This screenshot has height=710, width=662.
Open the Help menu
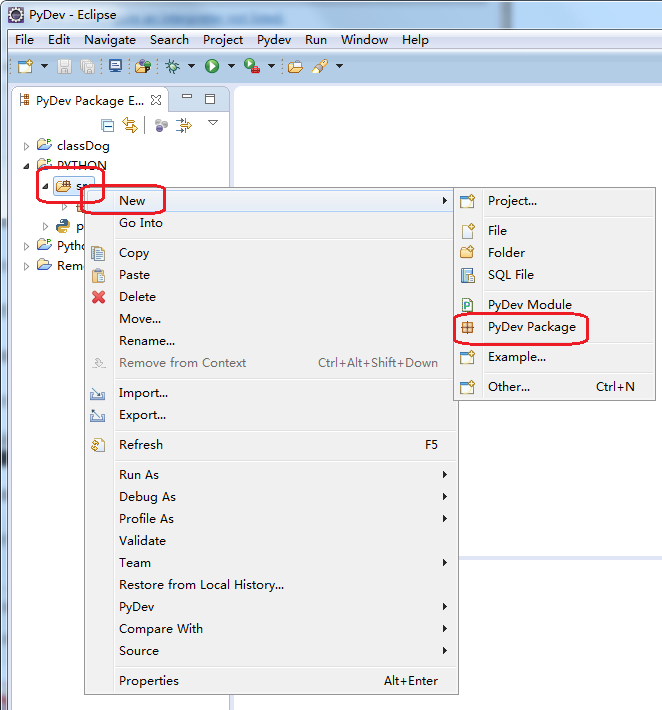(x=415, y=40)
